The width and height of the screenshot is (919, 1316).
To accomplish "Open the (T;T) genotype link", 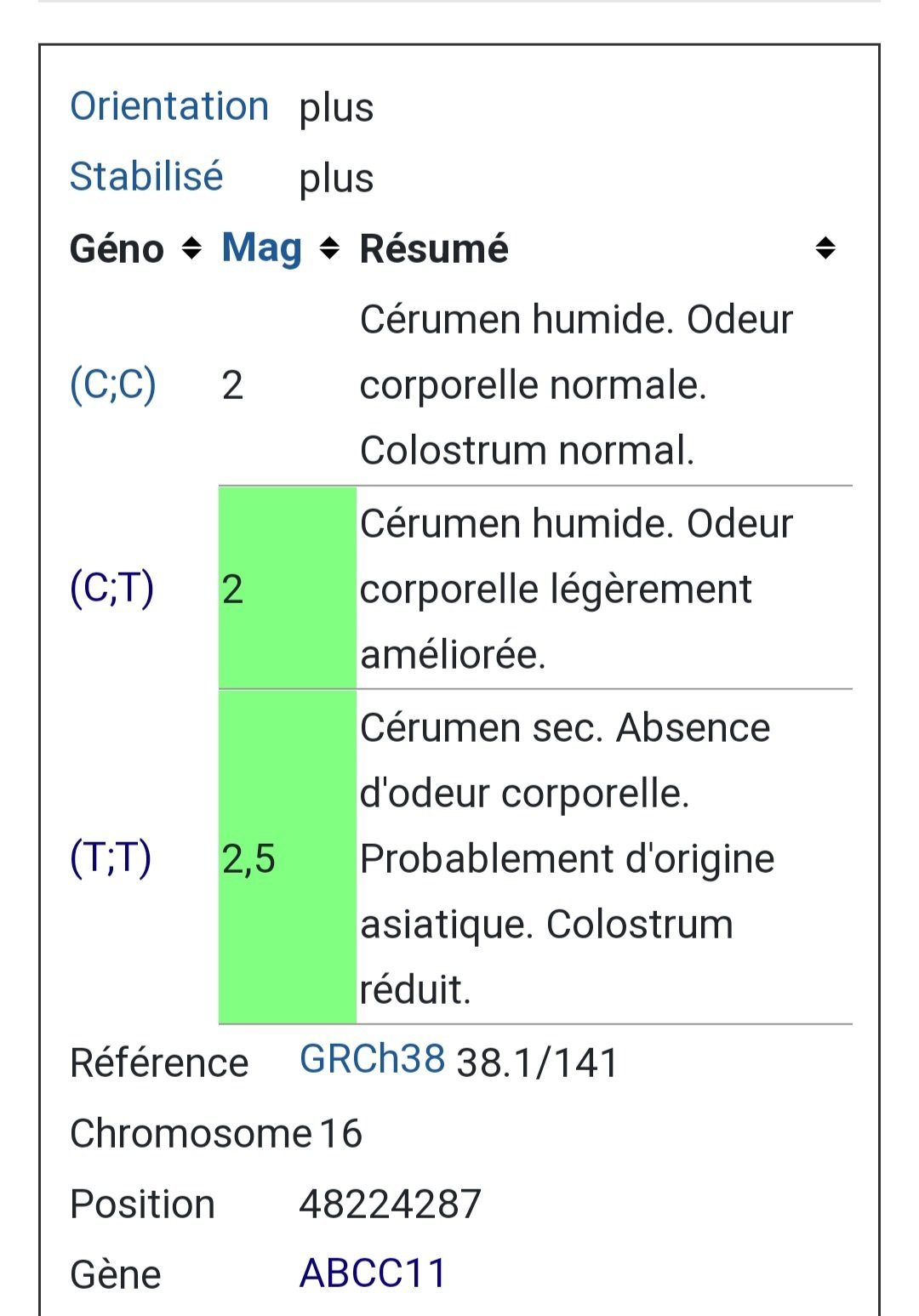I will pos(111,857).
